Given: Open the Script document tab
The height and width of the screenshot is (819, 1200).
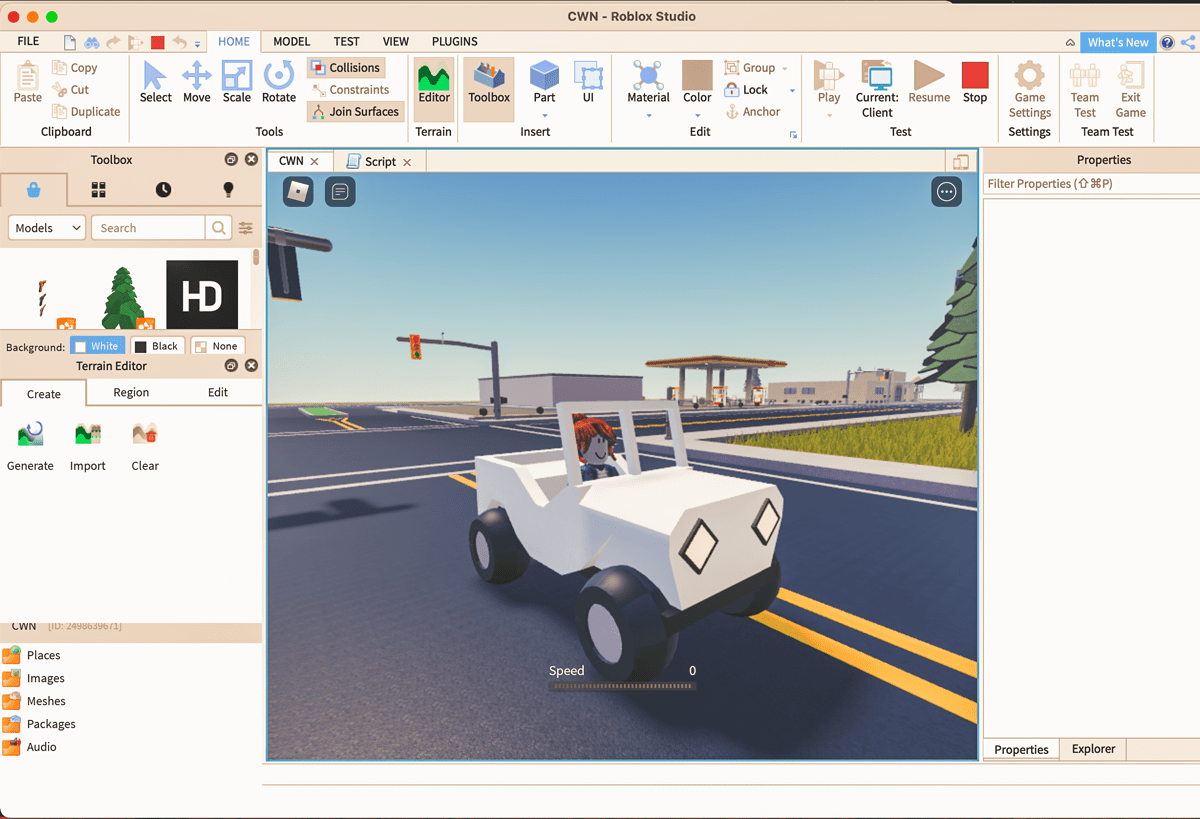Looking at the screenshot, I should coord(381,161).
